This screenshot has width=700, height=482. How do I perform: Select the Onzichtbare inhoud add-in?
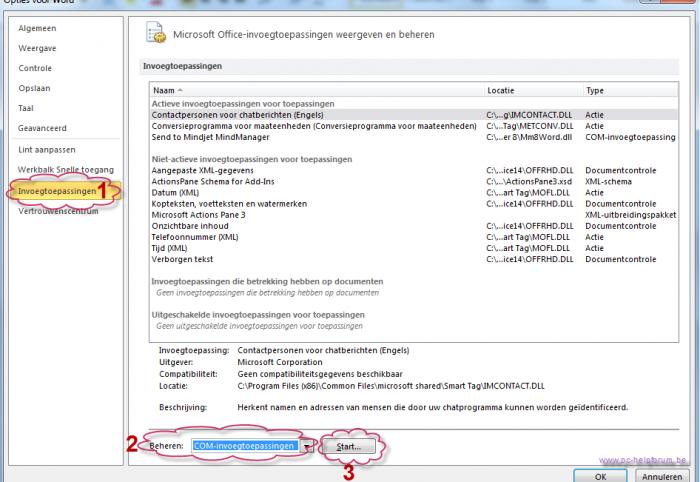point(414,226)
